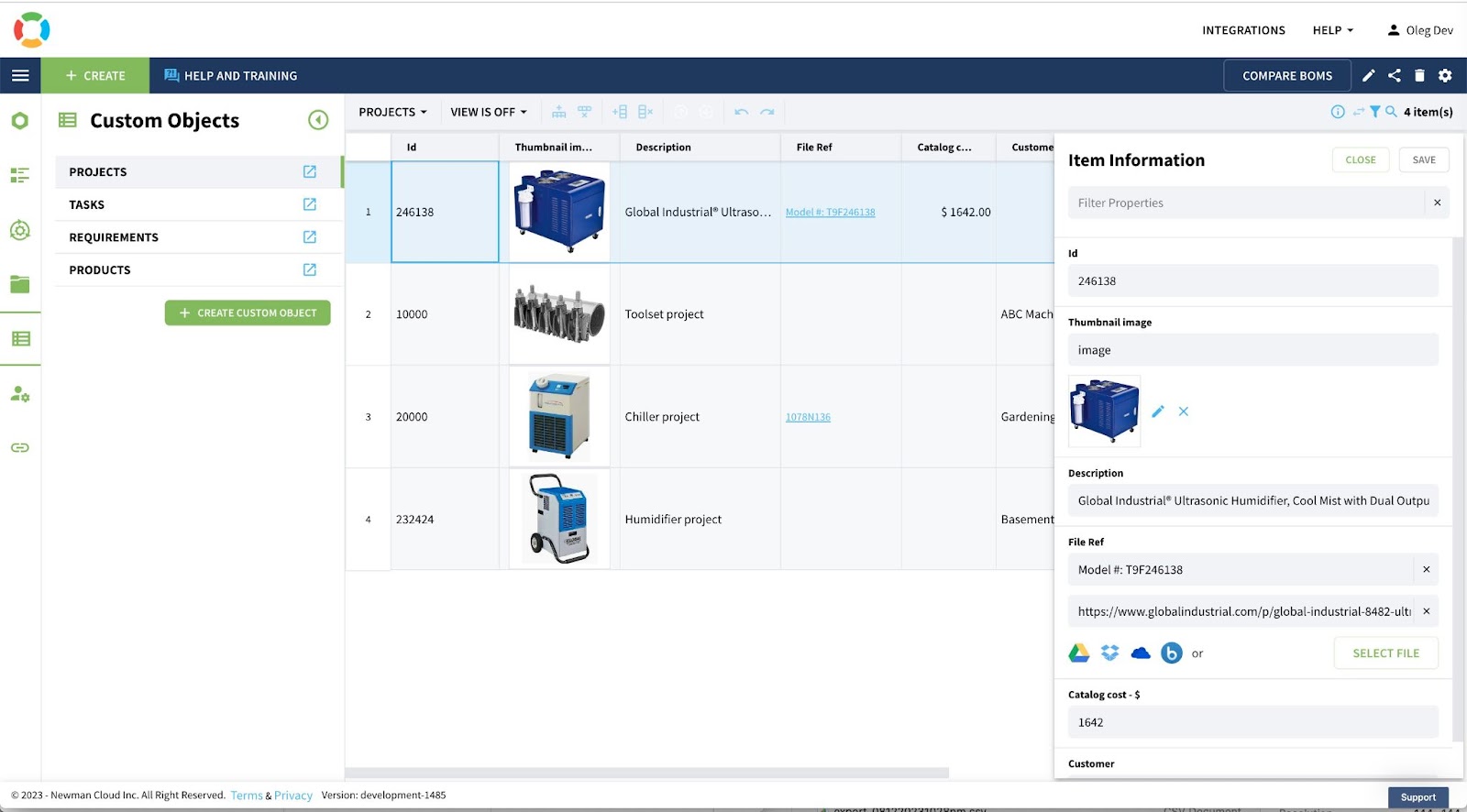
Task: Open the Oleg Dev user menu
Action: tap(1420, 30)
